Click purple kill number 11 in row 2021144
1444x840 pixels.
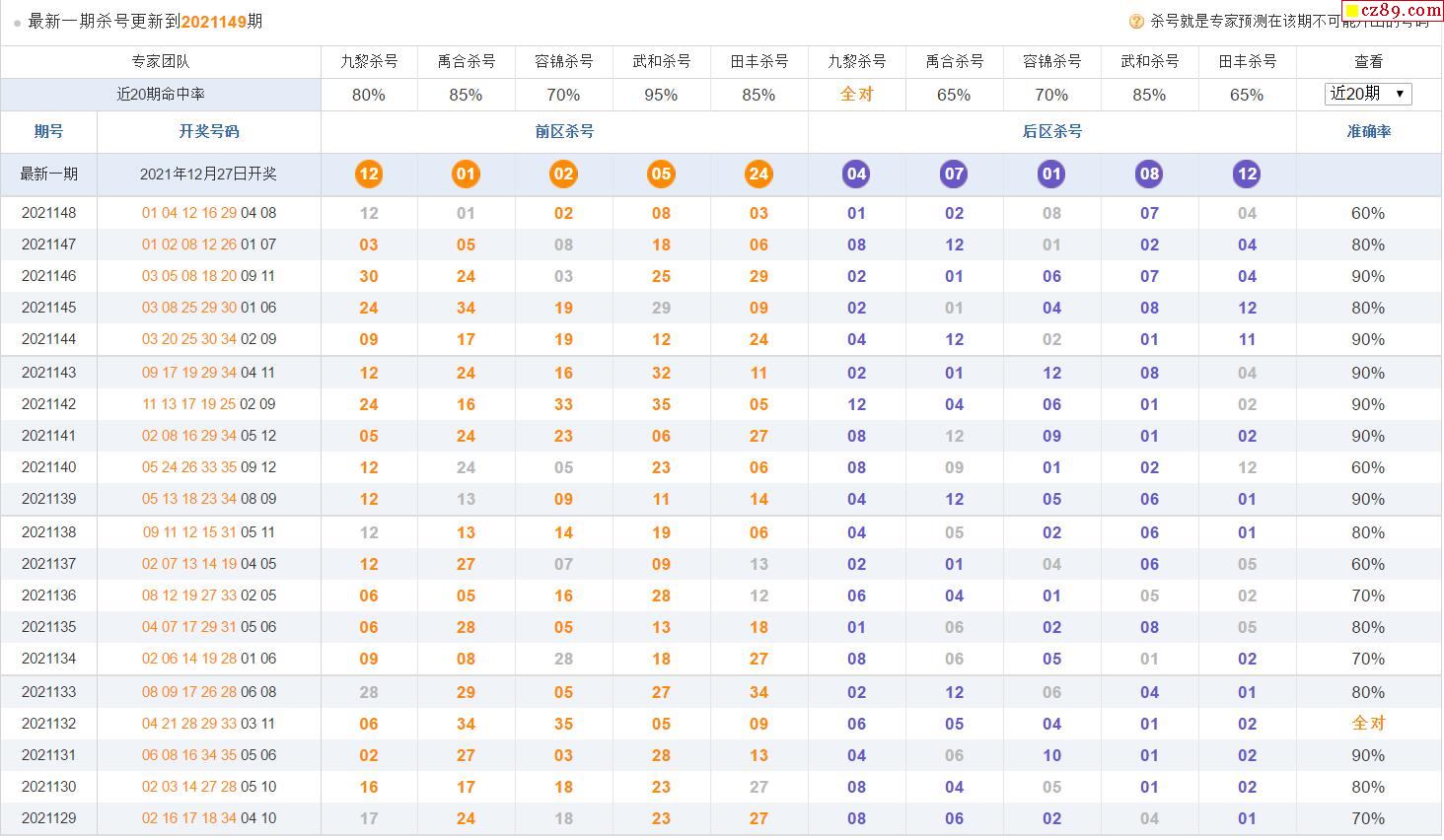pos(1247,339)
